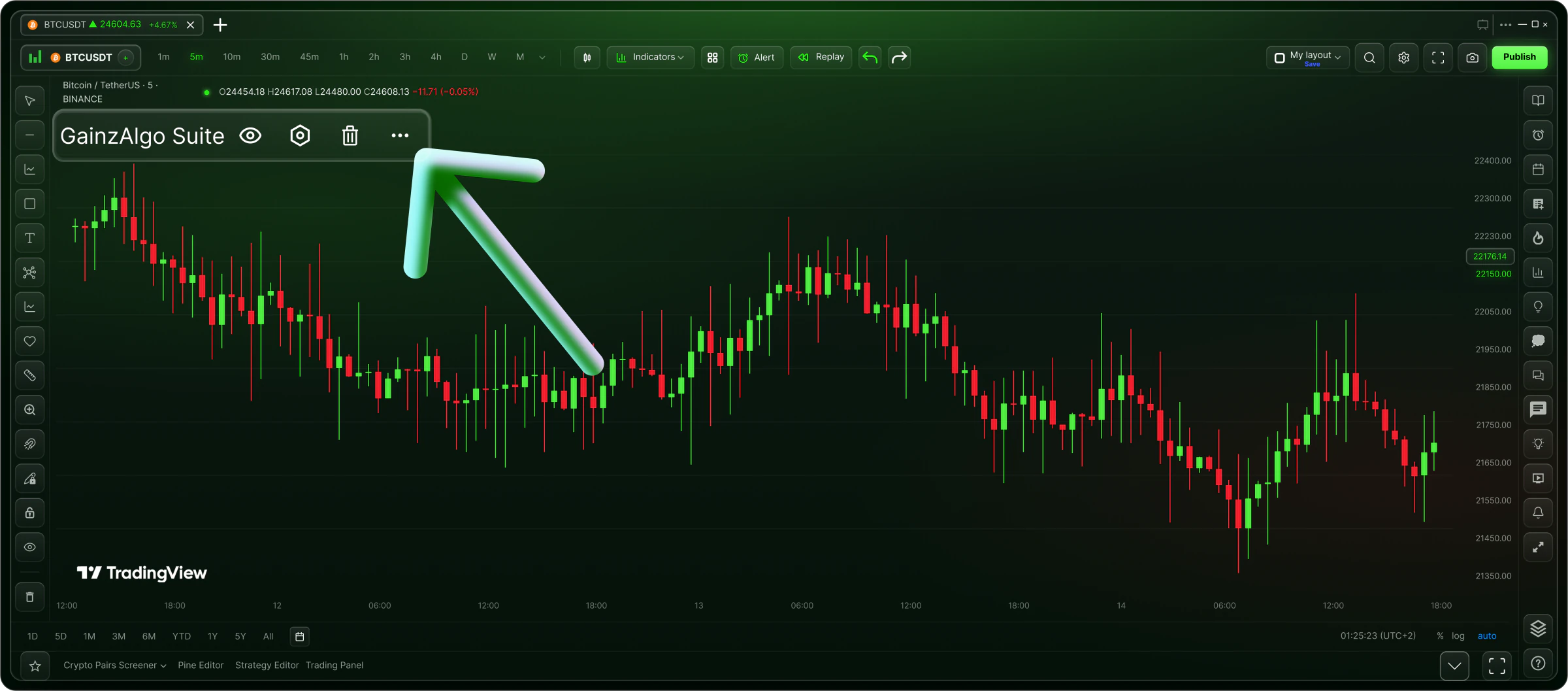Toggle magnet mode for drawings

coord(30,444)
